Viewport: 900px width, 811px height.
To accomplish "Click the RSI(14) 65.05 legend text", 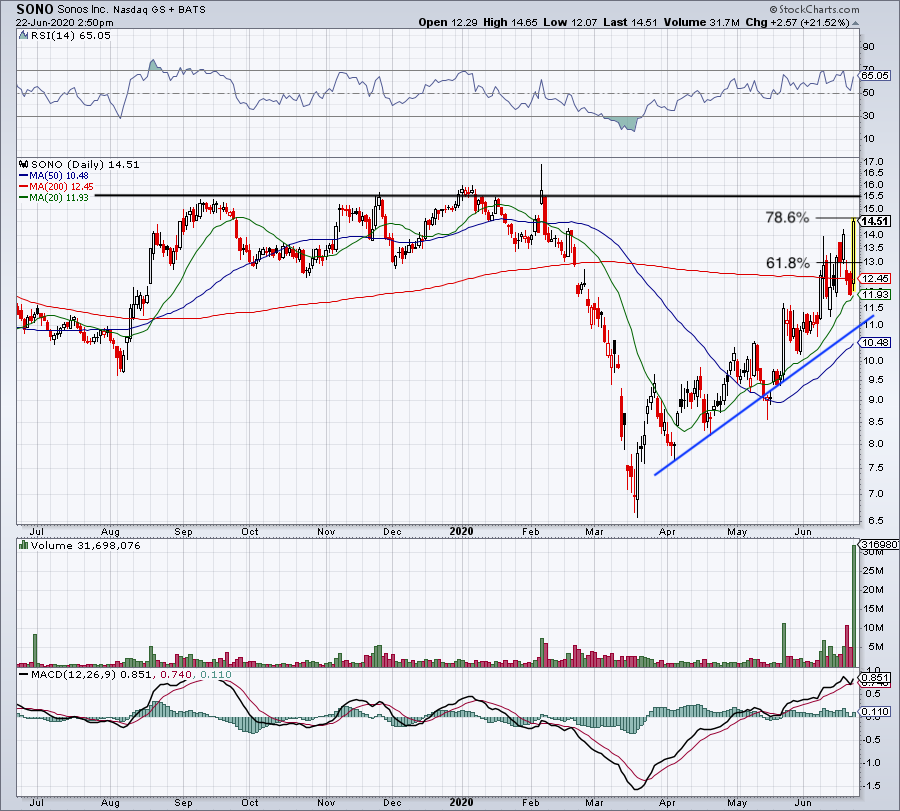I will point(70,36).
